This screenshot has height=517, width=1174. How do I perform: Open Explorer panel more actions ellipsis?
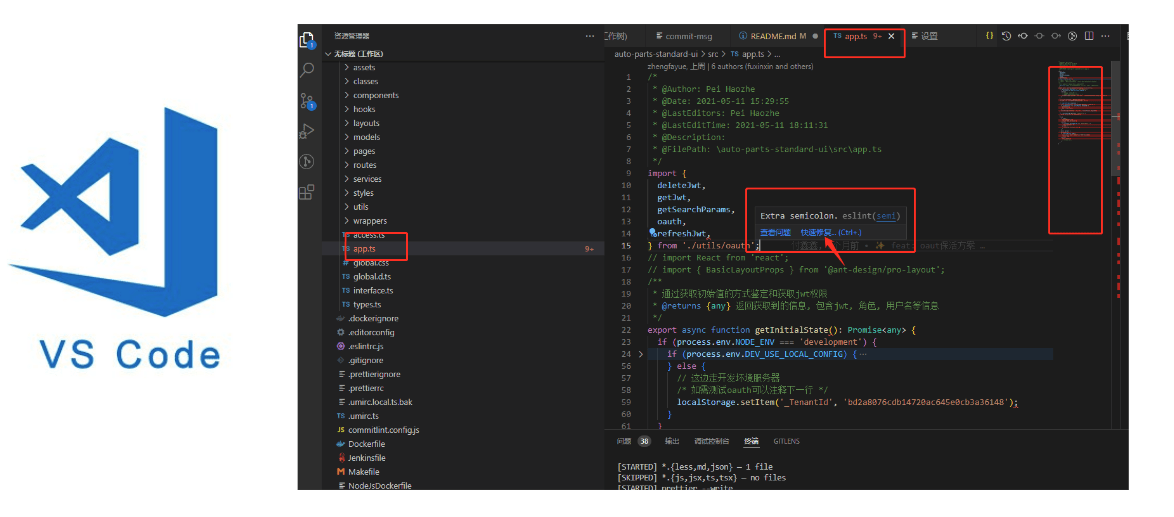pyautogui.click(x=590, y=36)
